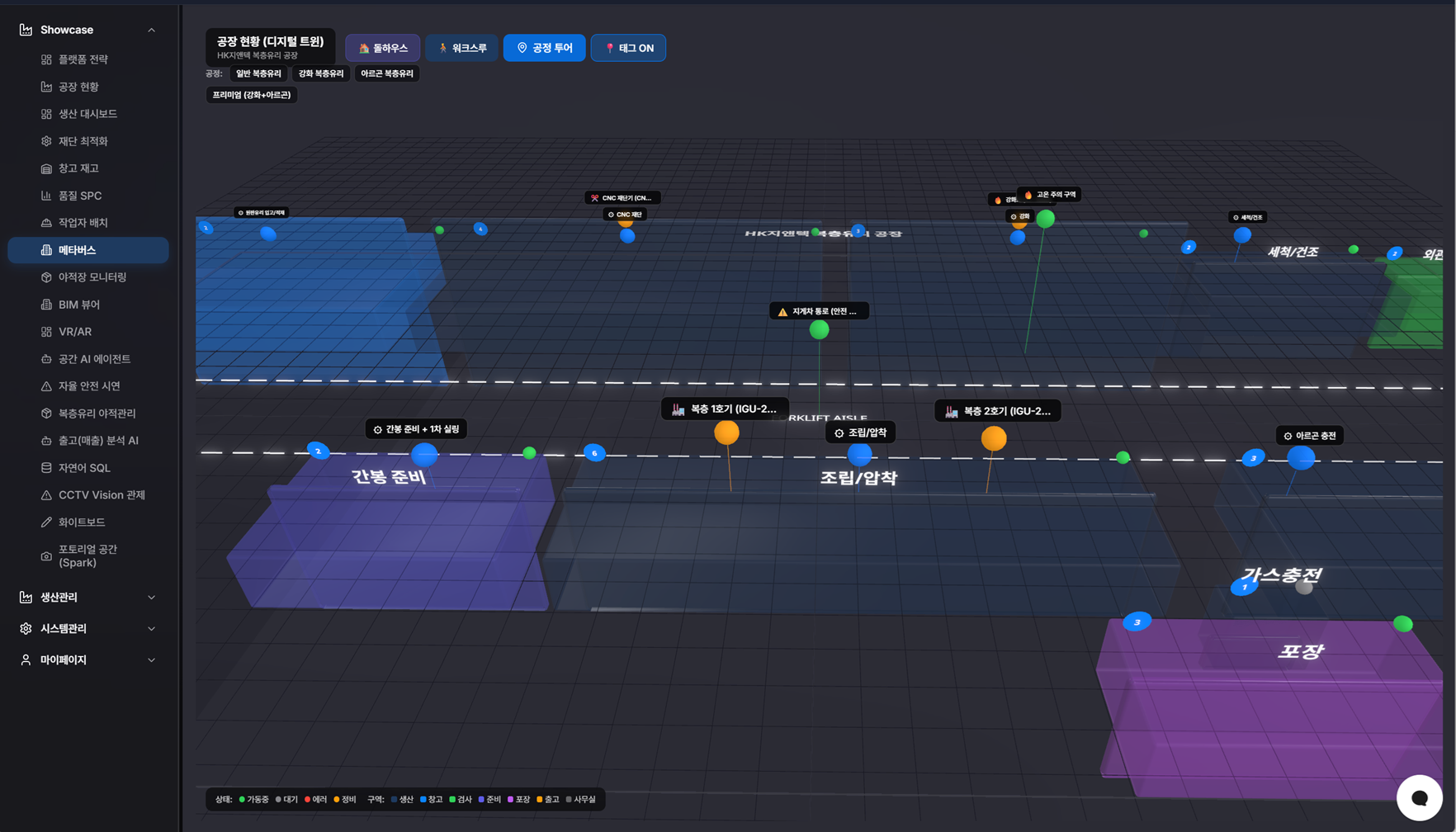This screenshot has width=1456, height=832.
Task: Click the blue sphere under 아르곤 충전
Action: tap(1301, 457)
